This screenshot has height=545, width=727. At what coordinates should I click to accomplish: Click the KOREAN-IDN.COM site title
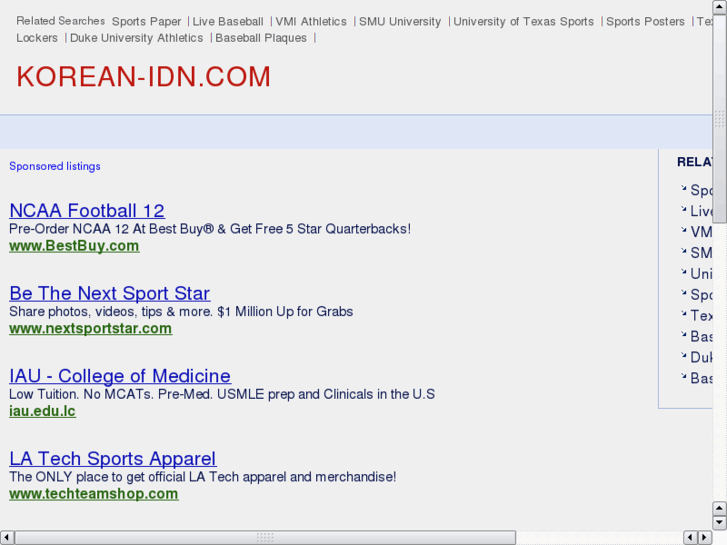click(144, 77)
